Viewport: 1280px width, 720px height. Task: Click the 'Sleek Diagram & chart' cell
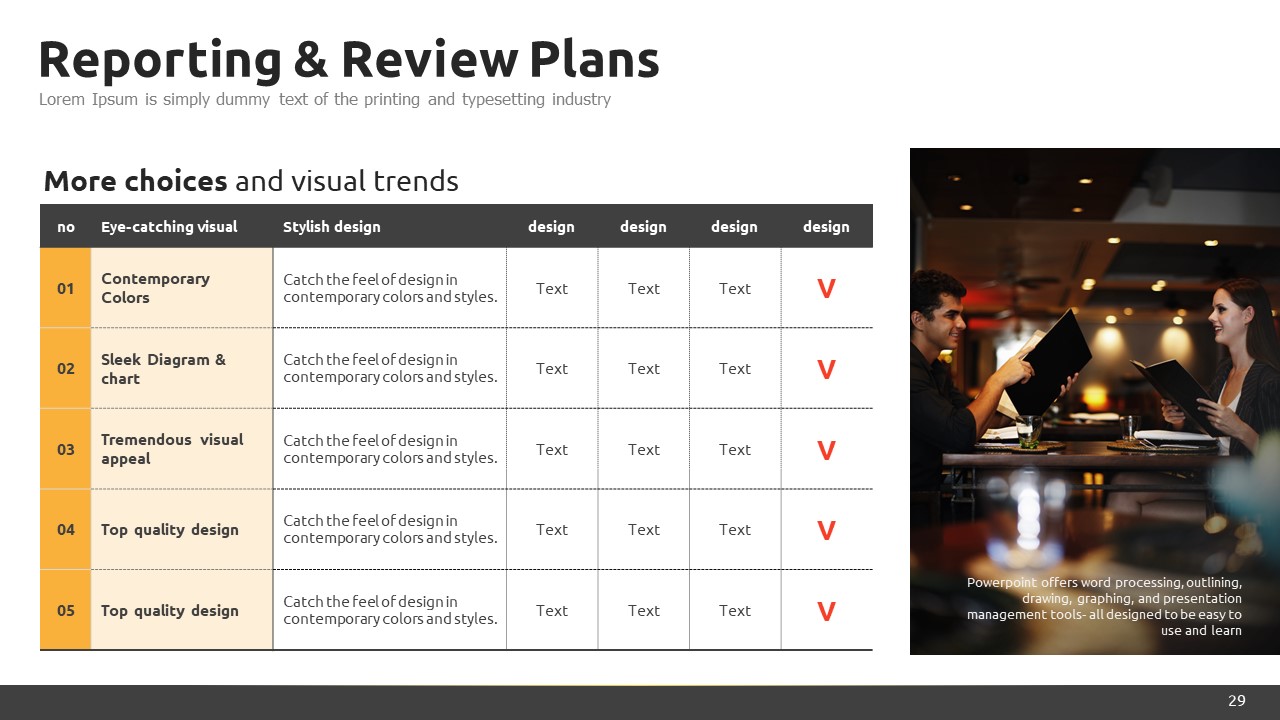point(182,368)
